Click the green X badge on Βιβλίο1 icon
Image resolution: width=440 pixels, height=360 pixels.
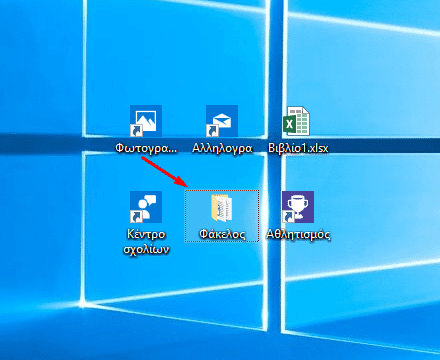click(289, 125)
